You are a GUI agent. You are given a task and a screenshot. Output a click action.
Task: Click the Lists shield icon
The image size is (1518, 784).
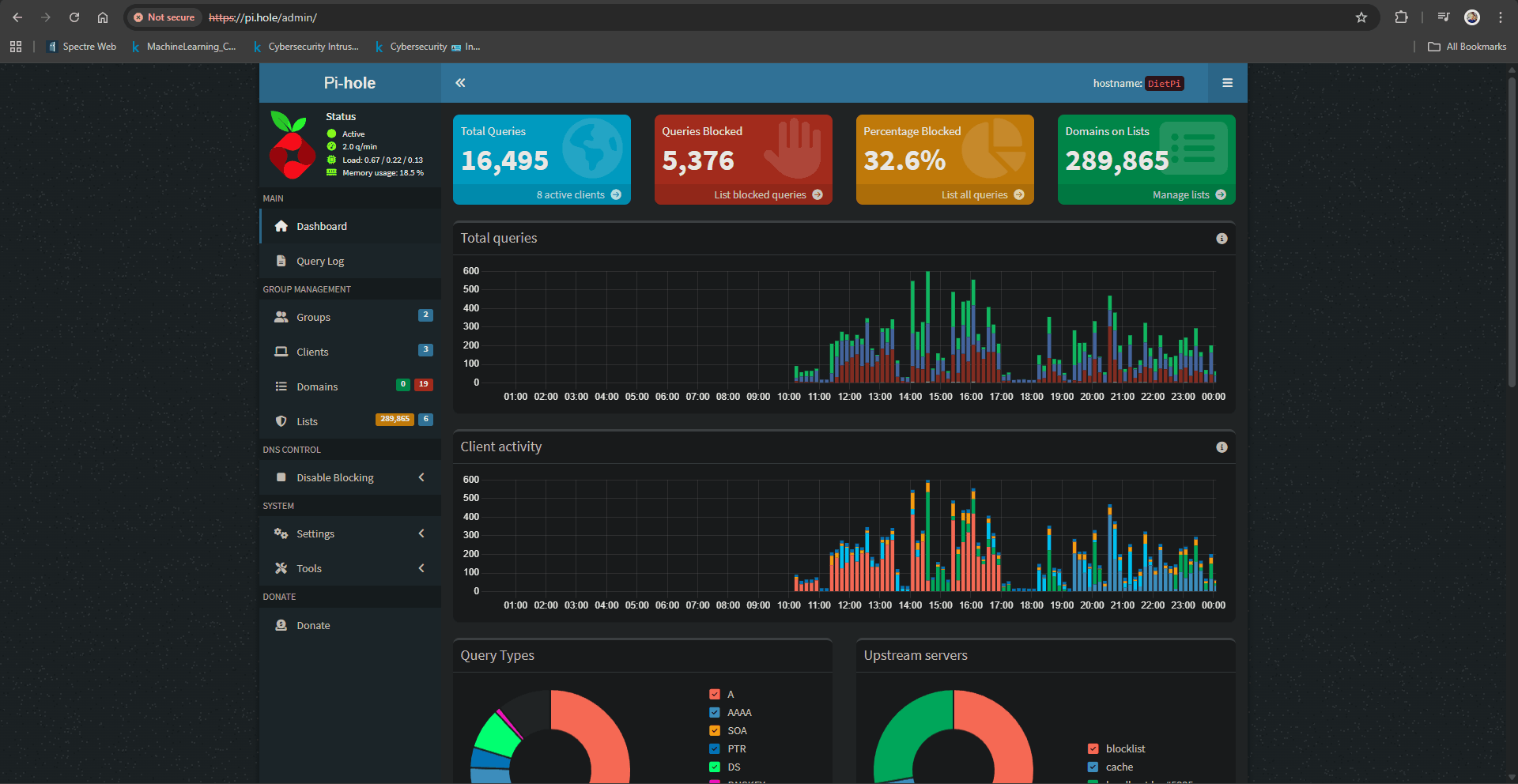281,420
